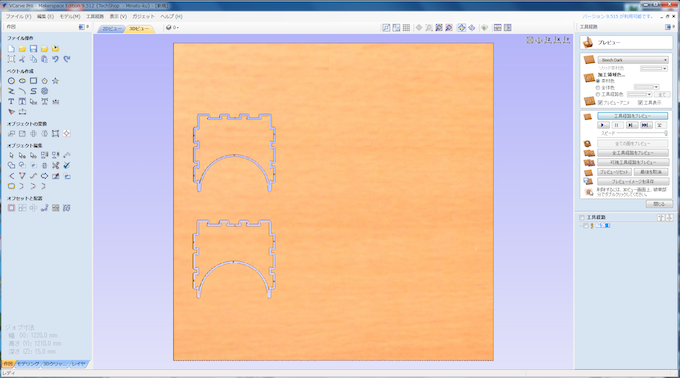Select the 全体色 radio button
The width and height of the screenshot is (680, 378).
[x=598, y=88]
